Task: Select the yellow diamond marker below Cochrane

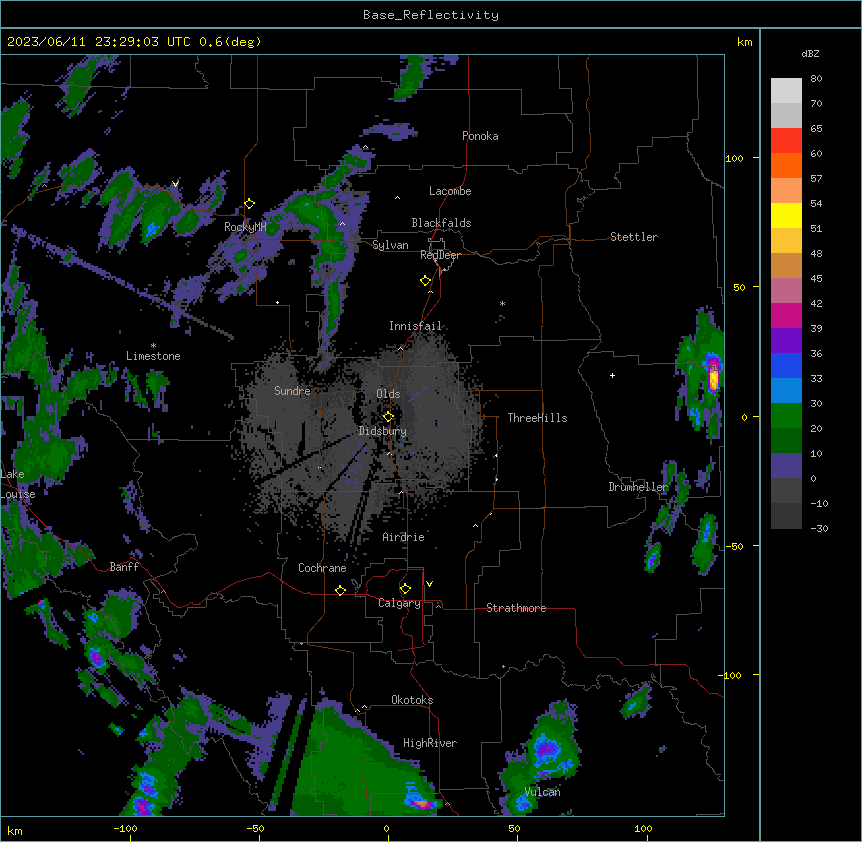Action: tap(340, 590)
